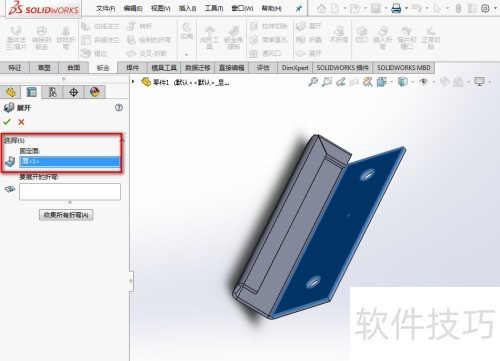
Task: Open the ConfigurationManager panel tab
Action: pos(52,92)
